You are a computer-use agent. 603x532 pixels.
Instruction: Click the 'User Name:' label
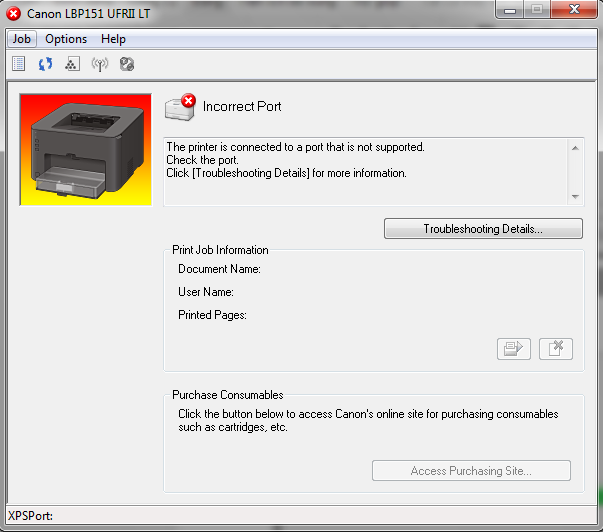[206, 292]
